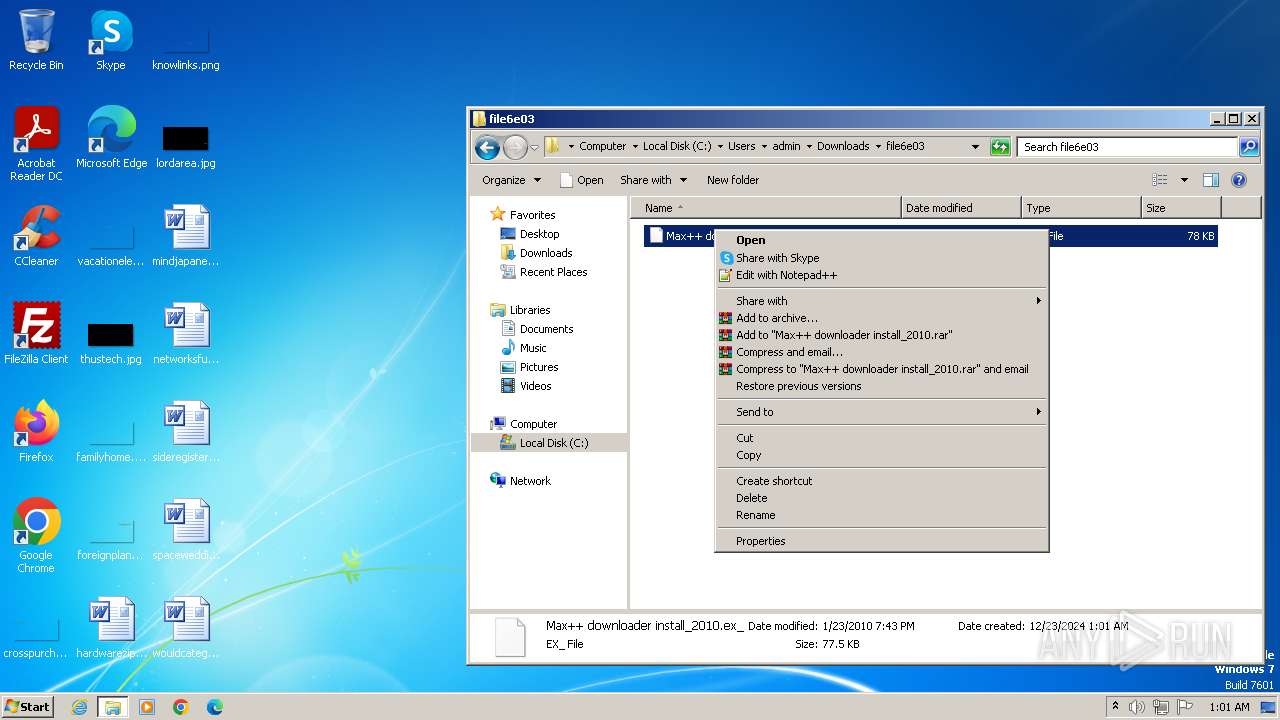Open Google Chrome desktop shortcut
This screenshot has height=720, width=1280.
[x=36, y=535]
